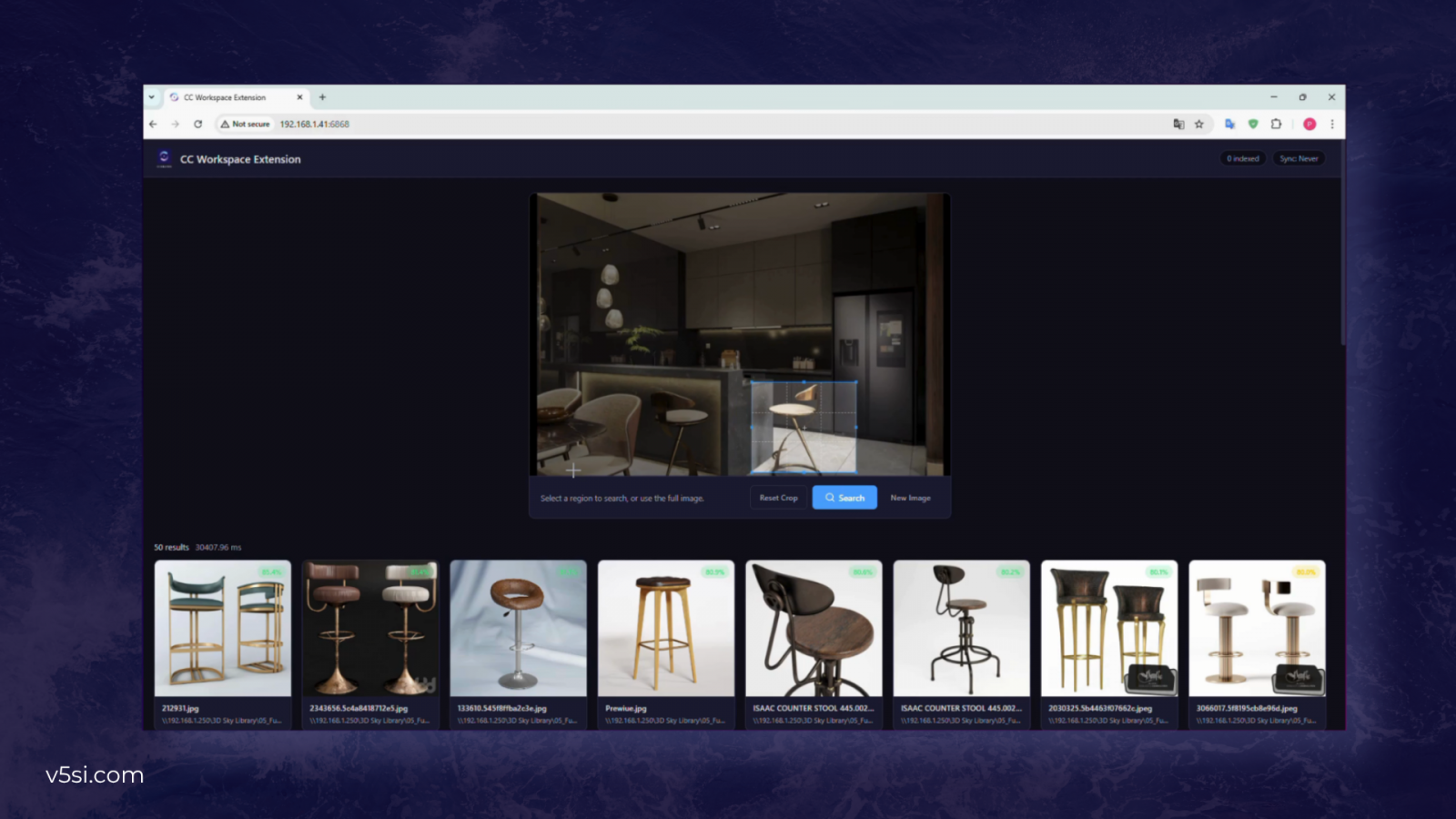The image size is (1456, 819).
Task: Click the CC Workspace Extension logo icon
Action: (x=164, y=158)
